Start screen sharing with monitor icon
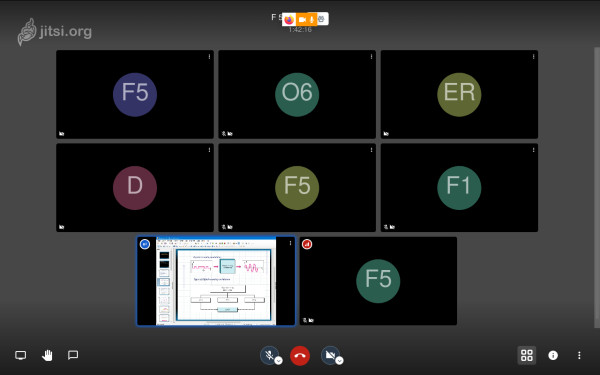Screen dimensions: 600x375 coord(21,355)
